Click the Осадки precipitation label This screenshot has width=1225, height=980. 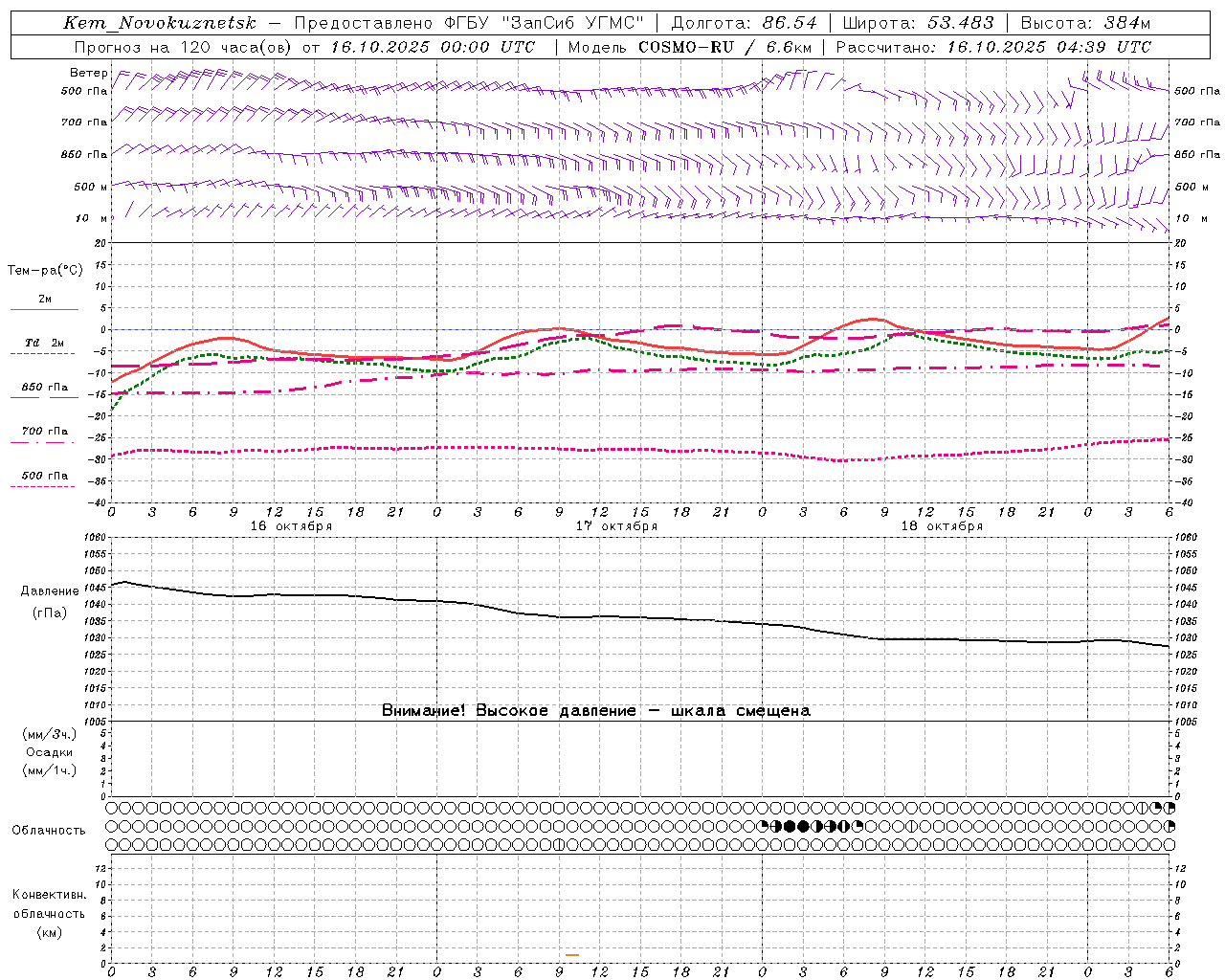click(50, 752)
